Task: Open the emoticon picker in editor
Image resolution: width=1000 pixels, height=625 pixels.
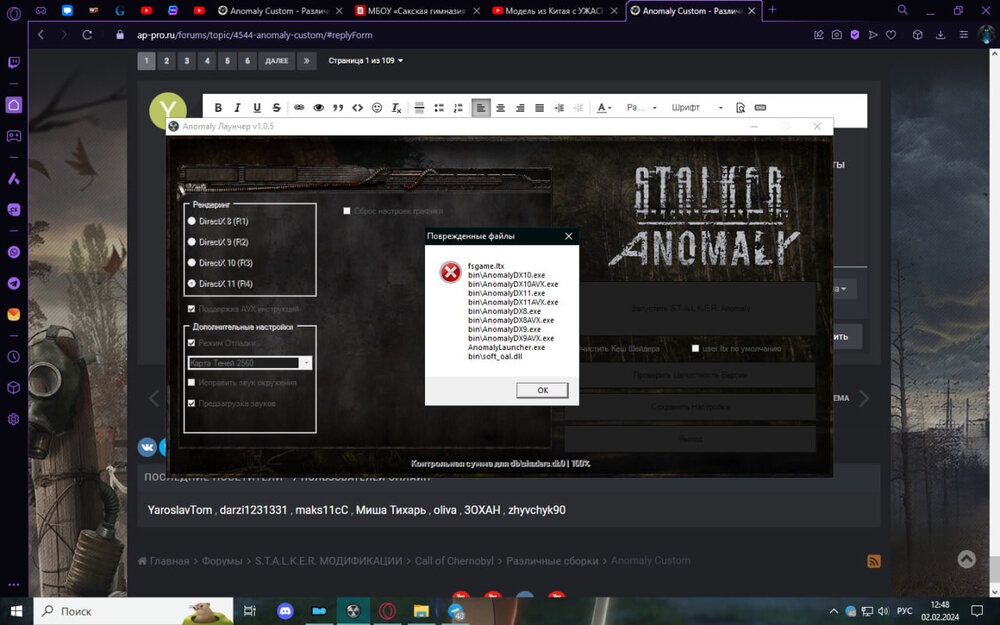Action: pos(377,108)
